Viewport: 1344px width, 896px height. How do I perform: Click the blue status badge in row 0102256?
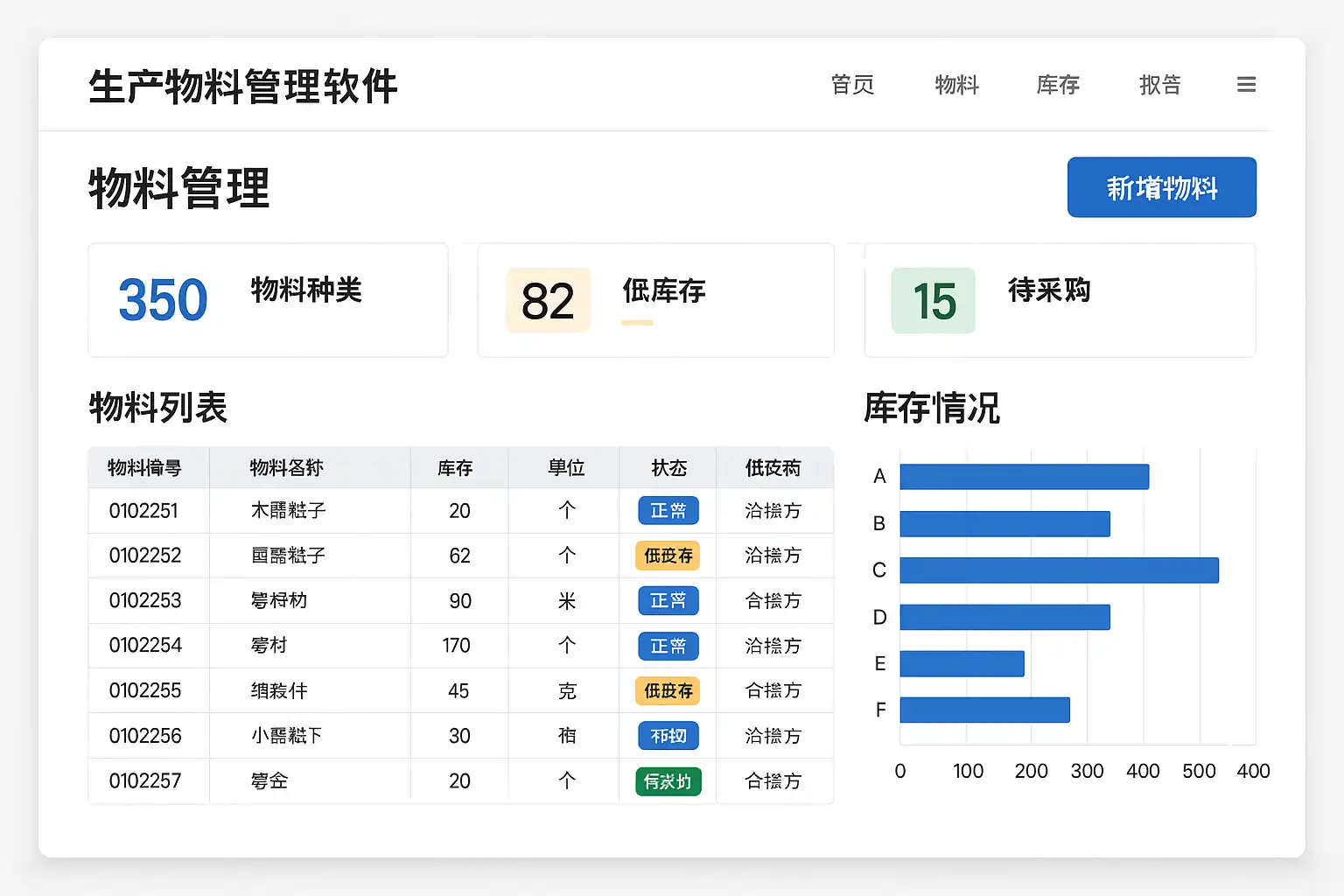(668, 736)
